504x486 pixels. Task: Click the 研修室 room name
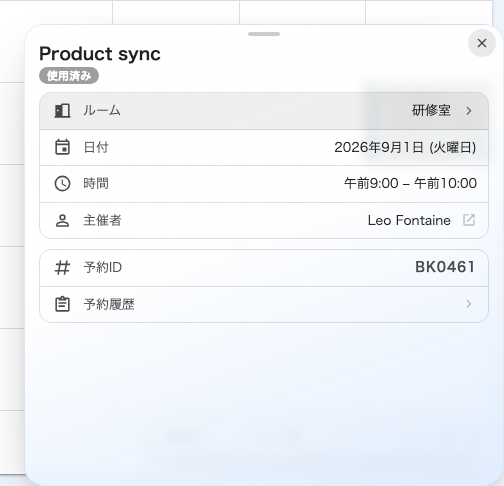tap(431, 110)
